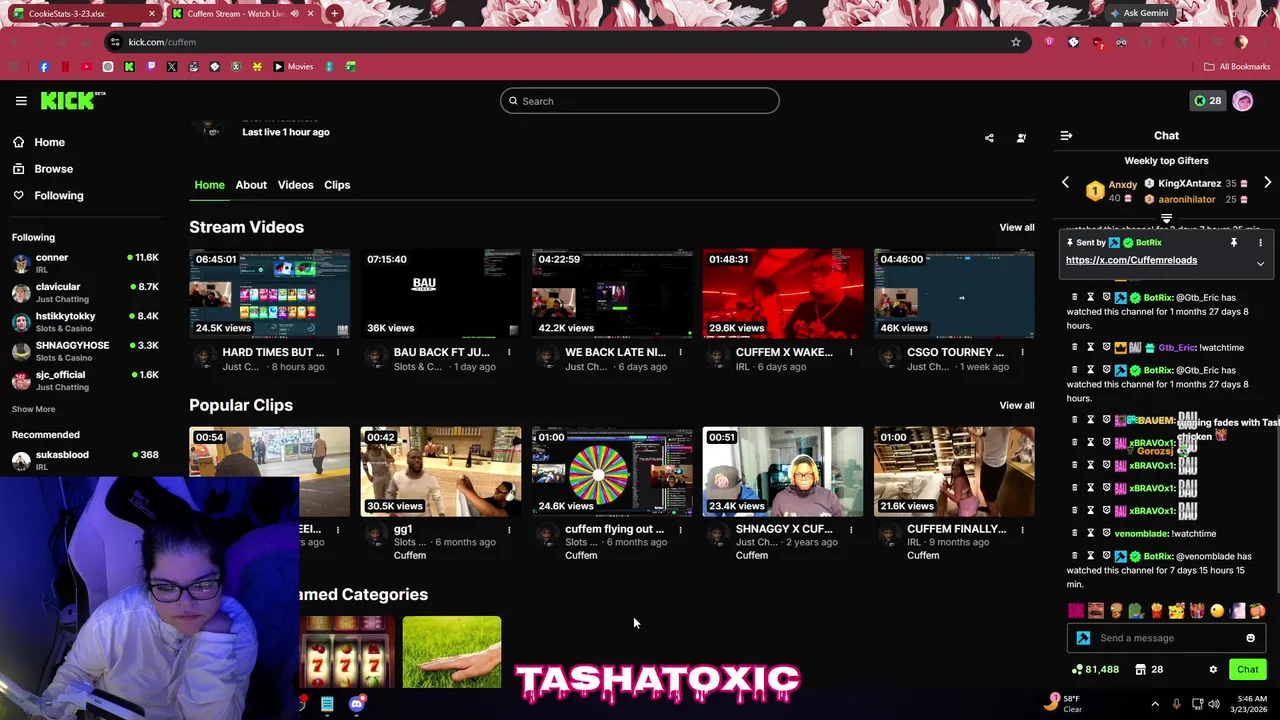Image resolution: width=1280 pixels, height=720 pixels.
Task: Expand Show more in Following list
Action: [33, 409]
